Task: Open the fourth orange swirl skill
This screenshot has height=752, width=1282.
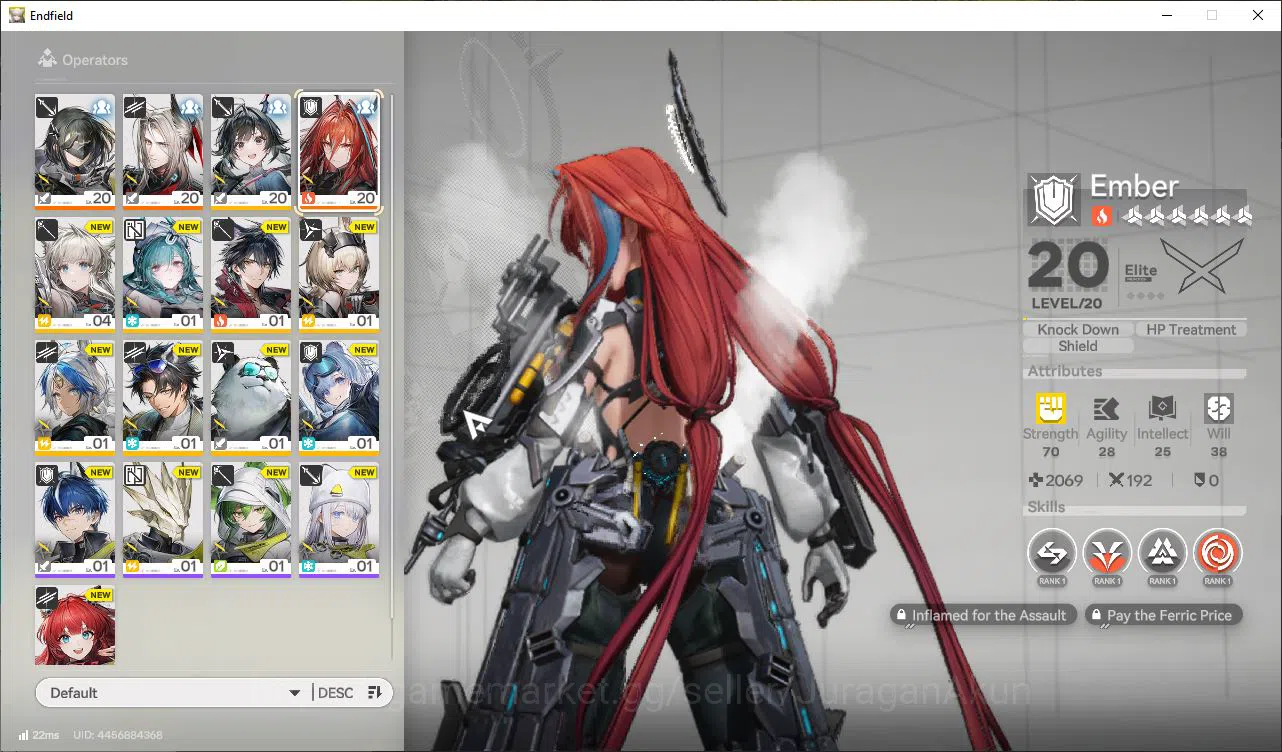Action: 1217,552
